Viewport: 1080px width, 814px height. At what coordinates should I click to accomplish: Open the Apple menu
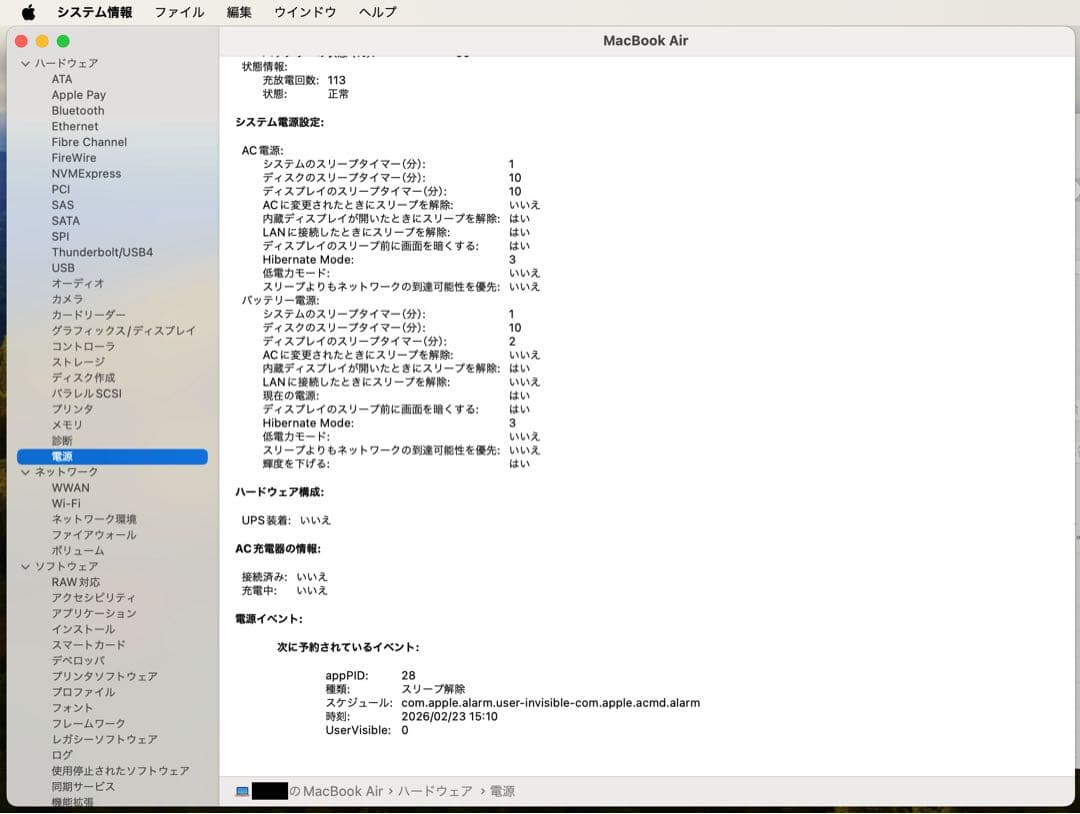click(x=27, y=12)
